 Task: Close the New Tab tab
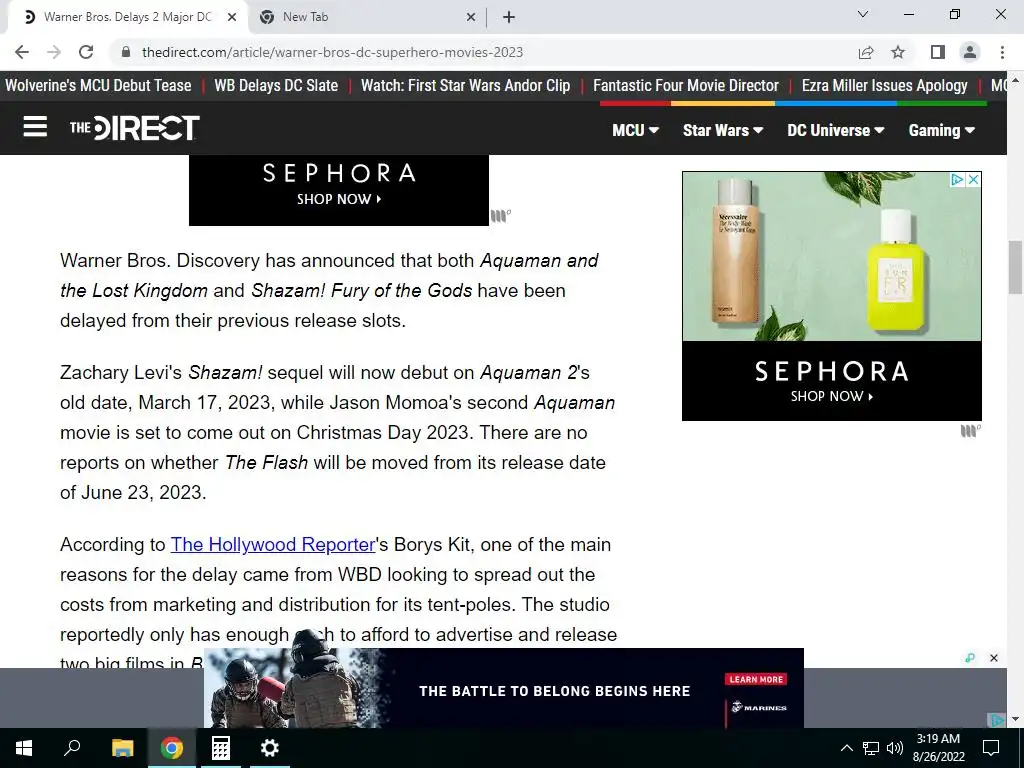471,17
